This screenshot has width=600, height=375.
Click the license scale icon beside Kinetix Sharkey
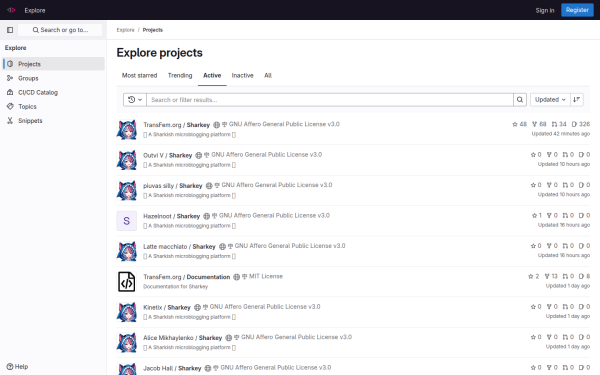tap(205, 307)
